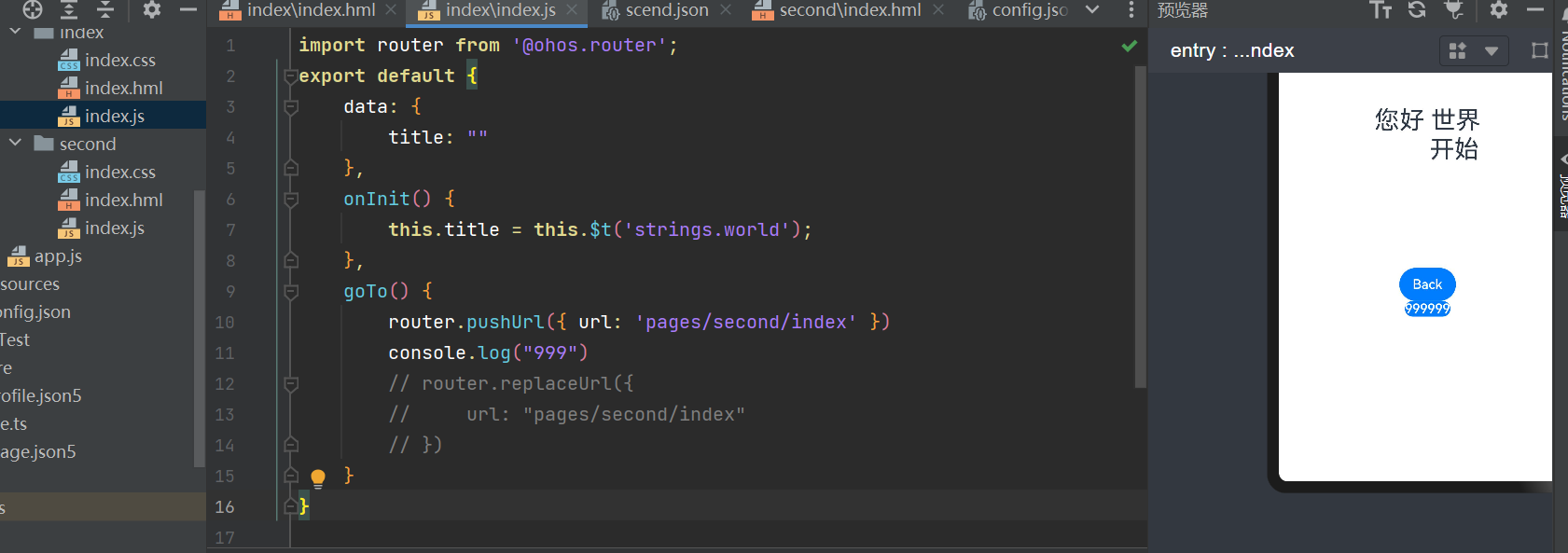Click line number 16 in the gutter

click(x=225, y=507)
